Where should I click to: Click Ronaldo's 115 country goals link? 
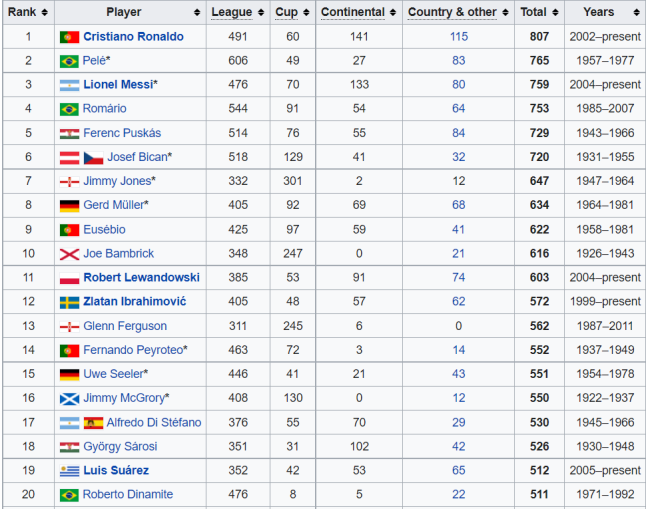click(458, 36)
